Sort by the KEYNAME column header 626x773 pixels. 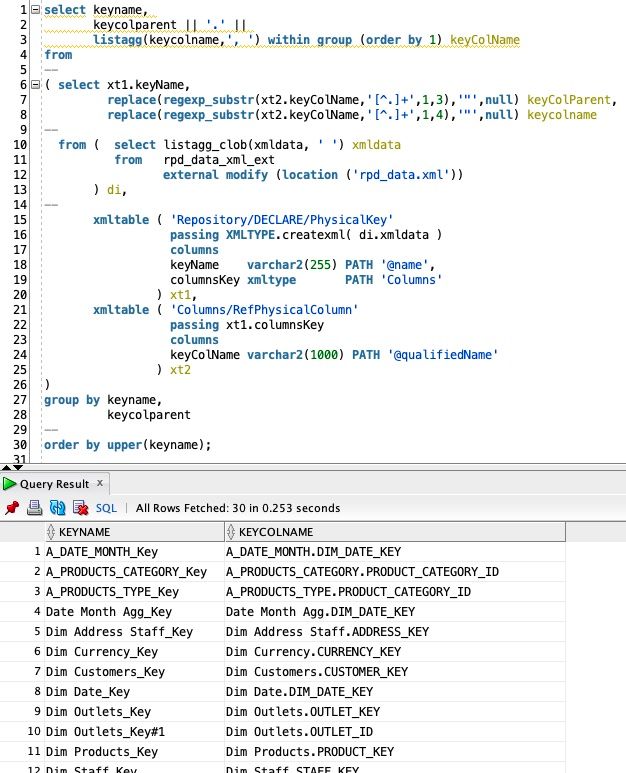pyautogui.click(x=135, y=532)
